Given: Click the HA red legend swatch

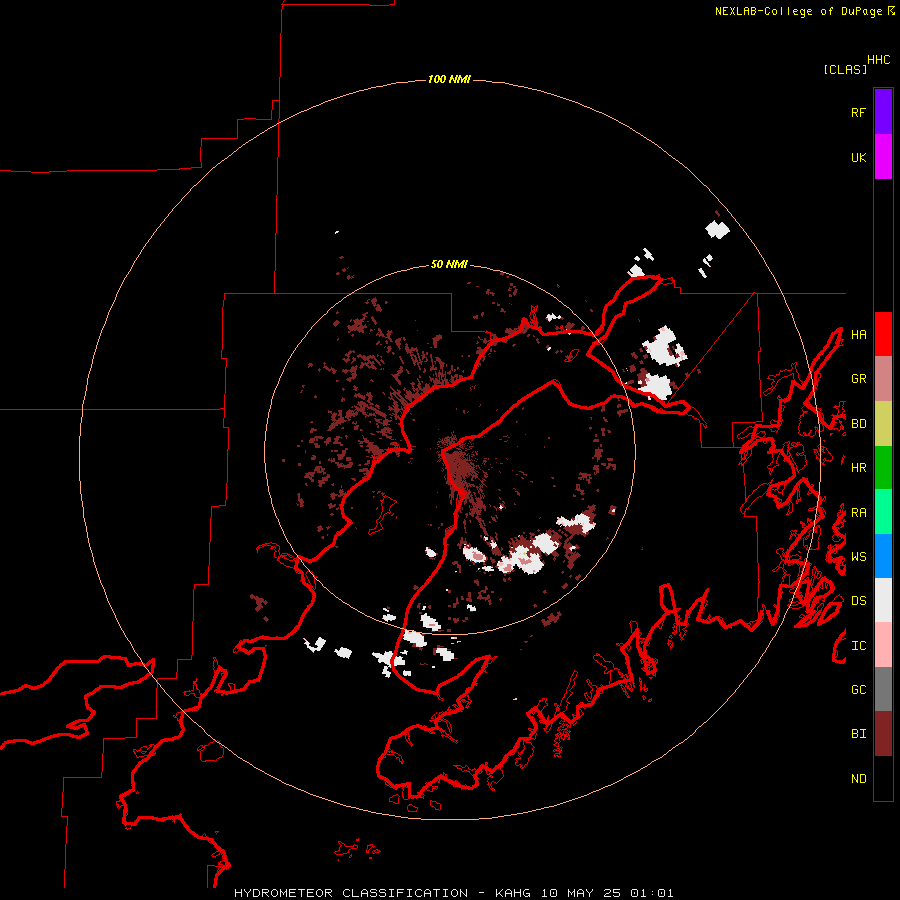Looking at the screenshot, I should click(x=883, y=334).
